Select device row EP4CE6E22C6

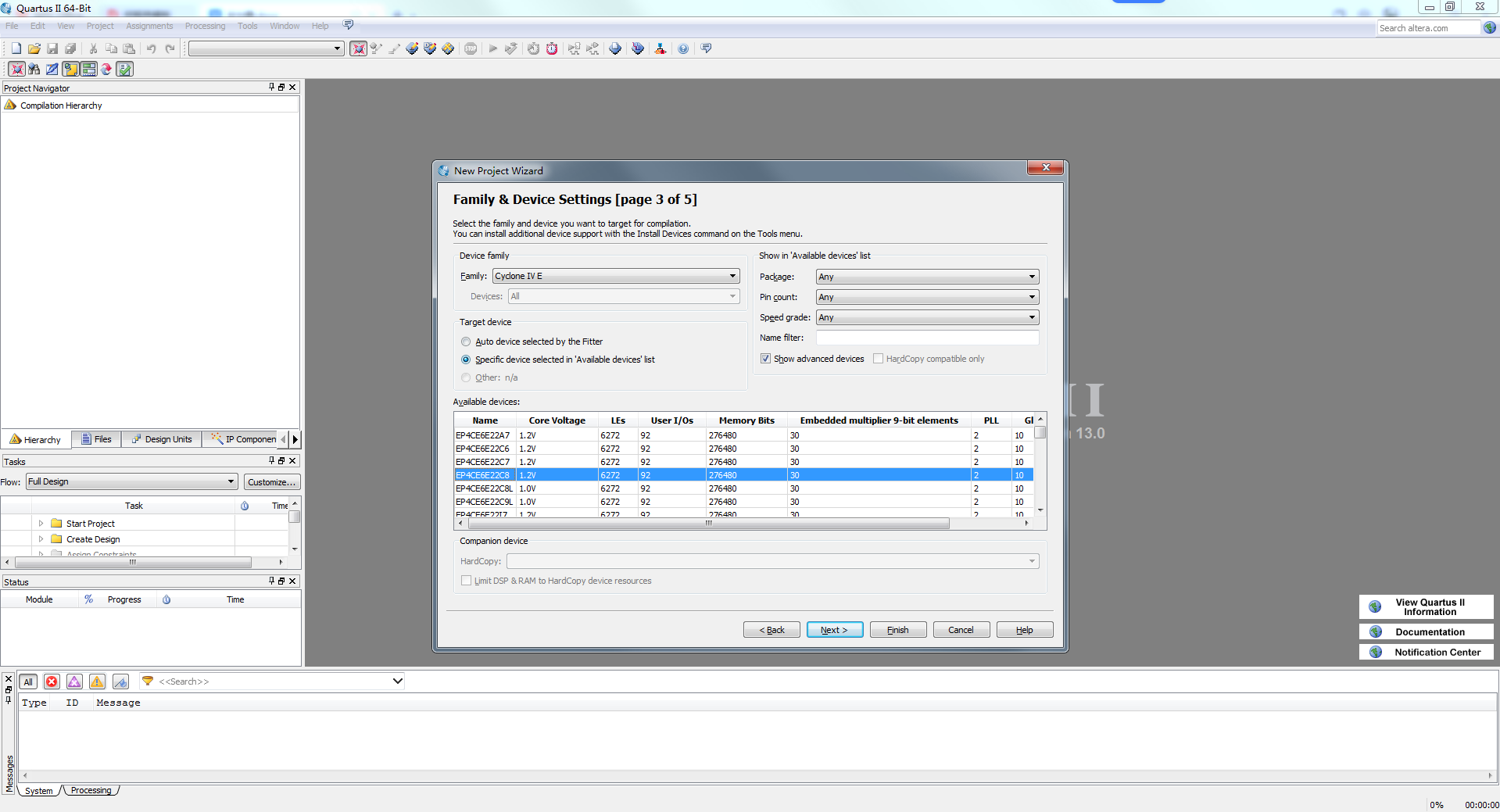click(743, 449)
